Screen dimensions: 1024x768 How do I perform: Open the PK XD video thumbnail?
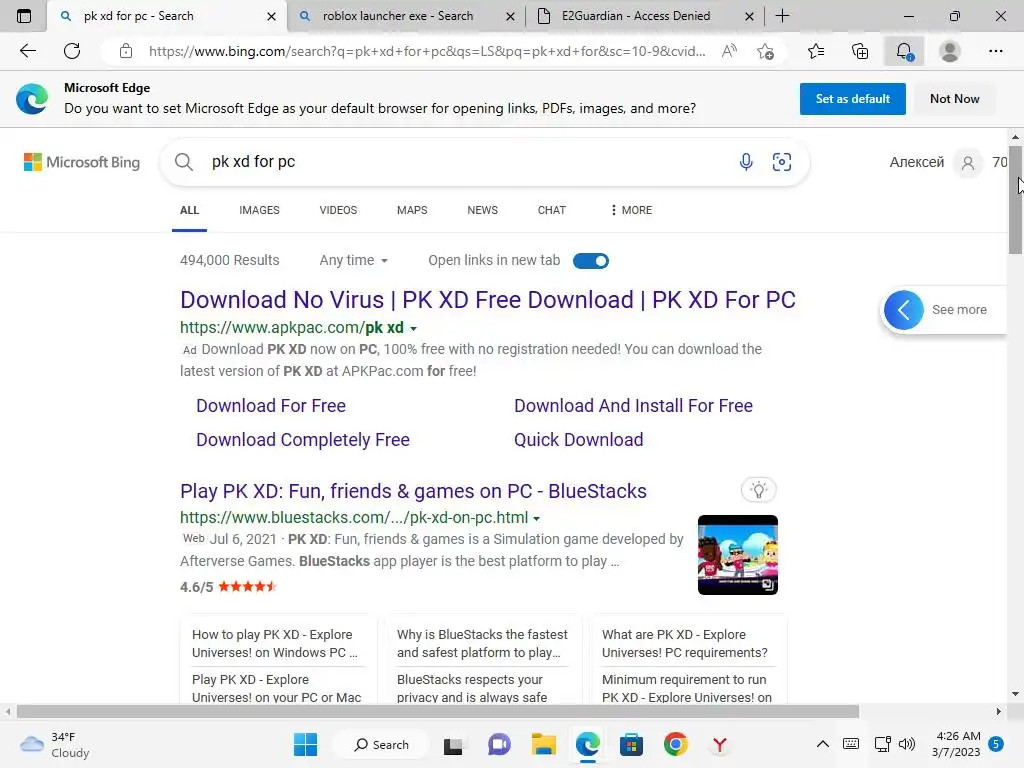[x=737, y=555]
